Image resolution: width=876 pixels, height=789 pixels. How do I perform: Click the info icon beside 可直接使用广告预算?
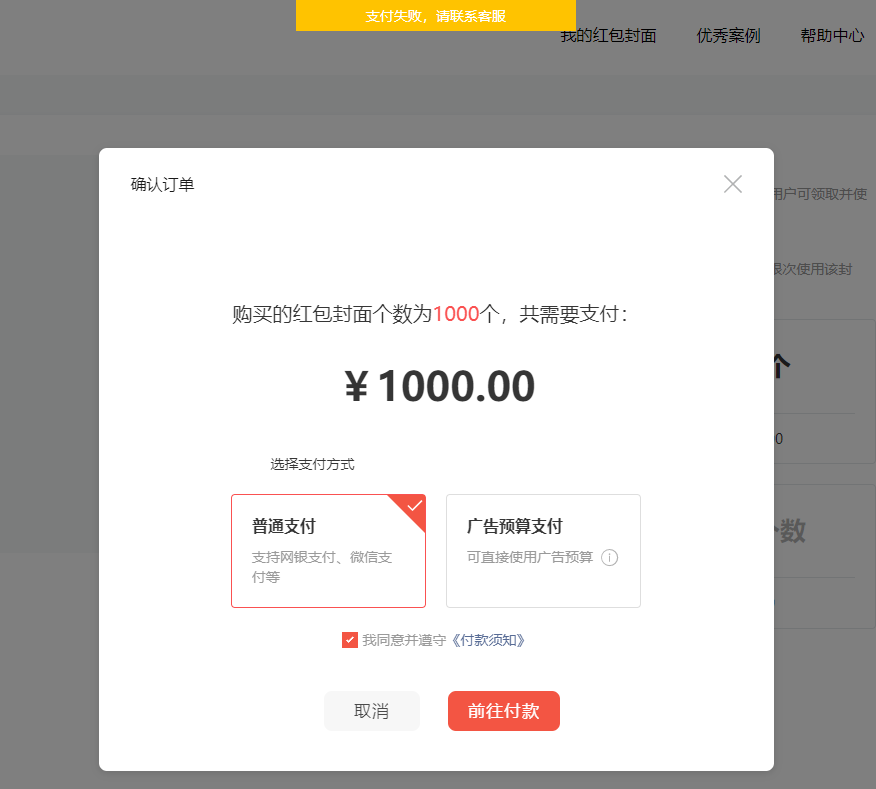[x=609, y=558]
